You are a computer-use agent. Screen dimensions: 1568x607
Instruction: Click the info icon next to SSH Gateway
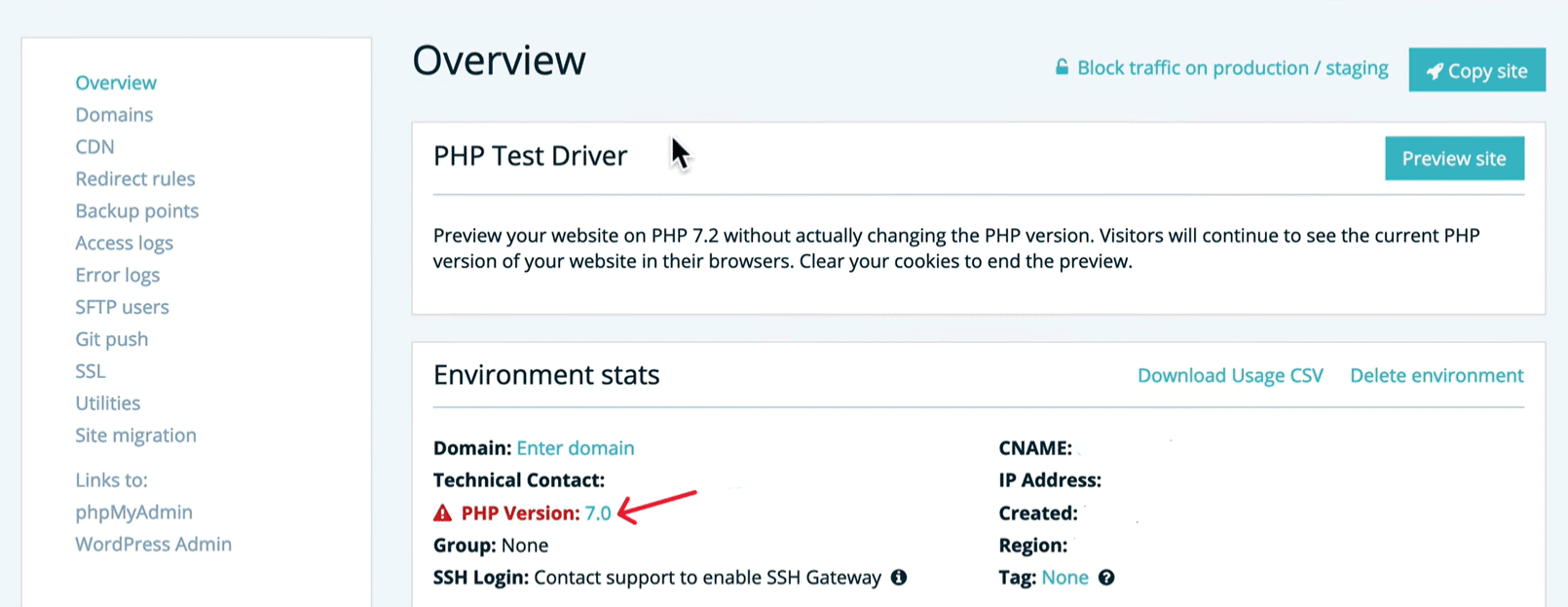coord(899,578)
